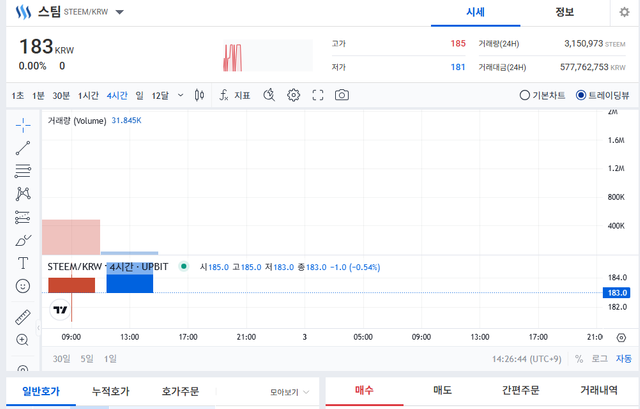Open the 거래내역 tab
The width and height of the screenshot is (640, 409).
(599, 391)
